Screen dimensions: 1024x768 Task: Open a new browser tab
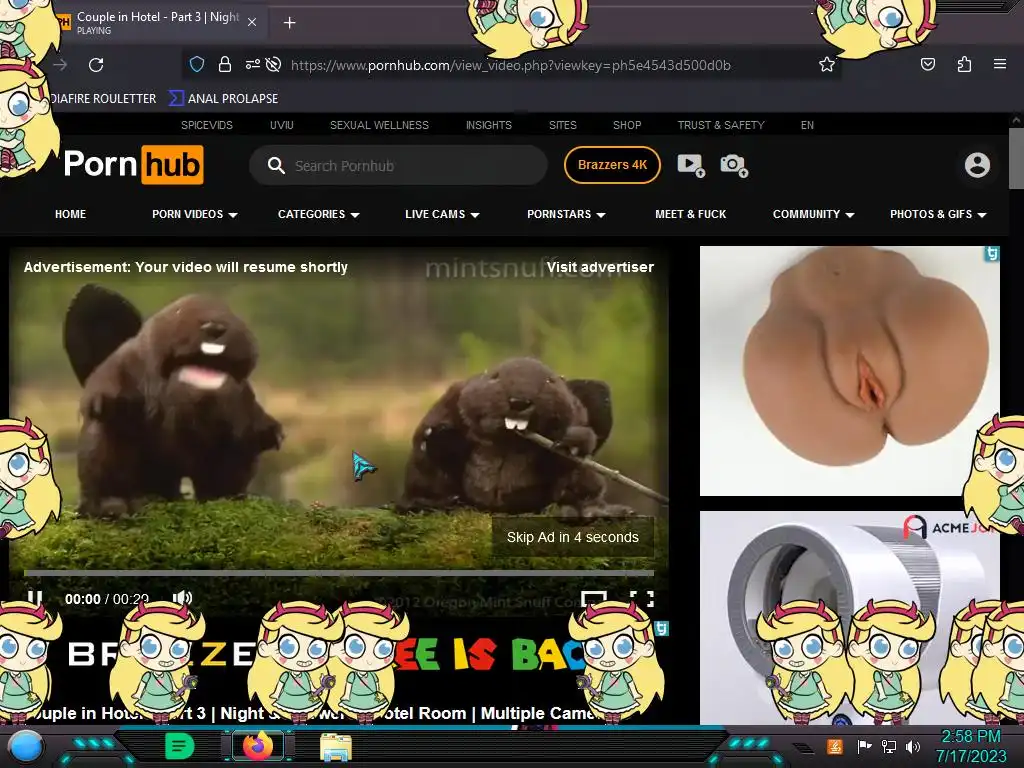tap(289, 23)
